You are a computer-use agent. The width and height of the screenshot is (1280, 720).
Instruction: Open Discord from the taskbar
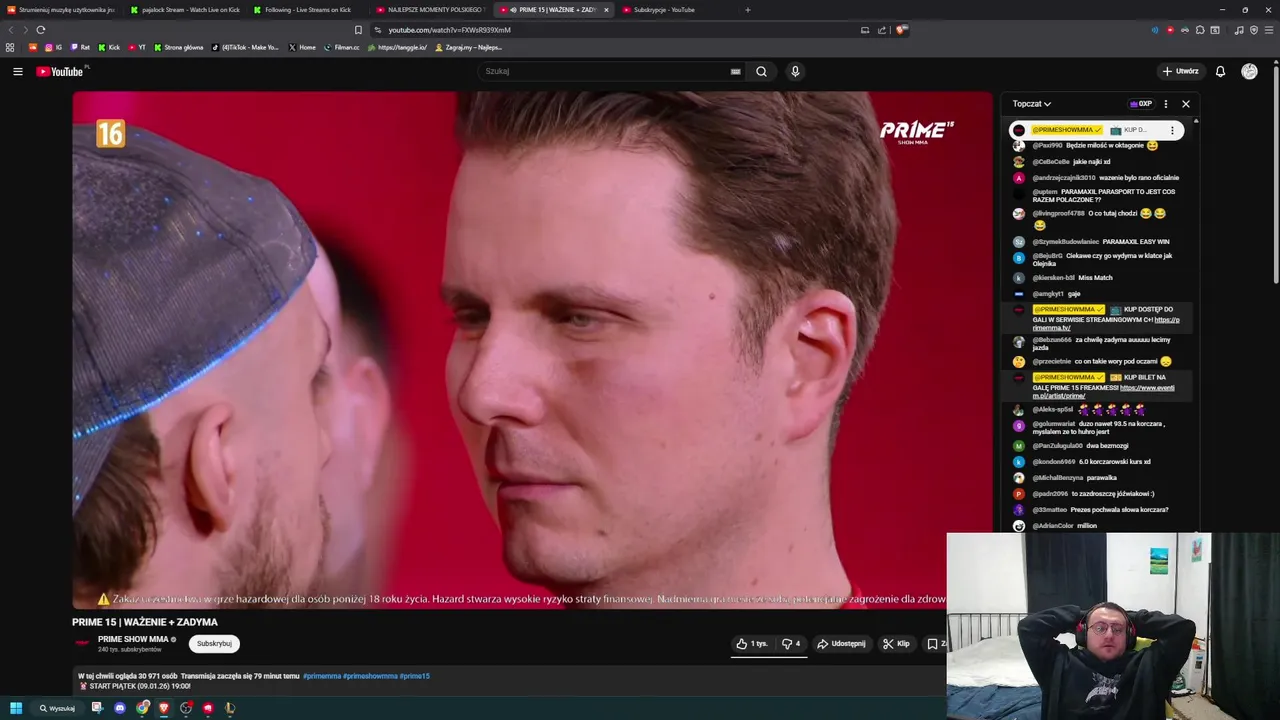[120, 708]
